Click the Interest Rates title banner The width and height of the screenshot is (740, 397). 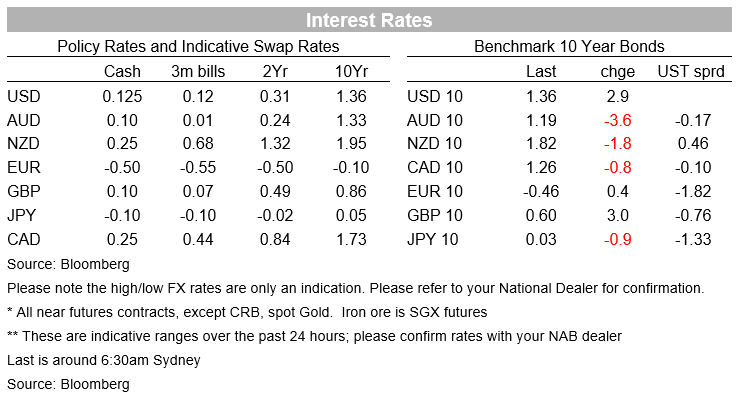(x=370, y=20)
